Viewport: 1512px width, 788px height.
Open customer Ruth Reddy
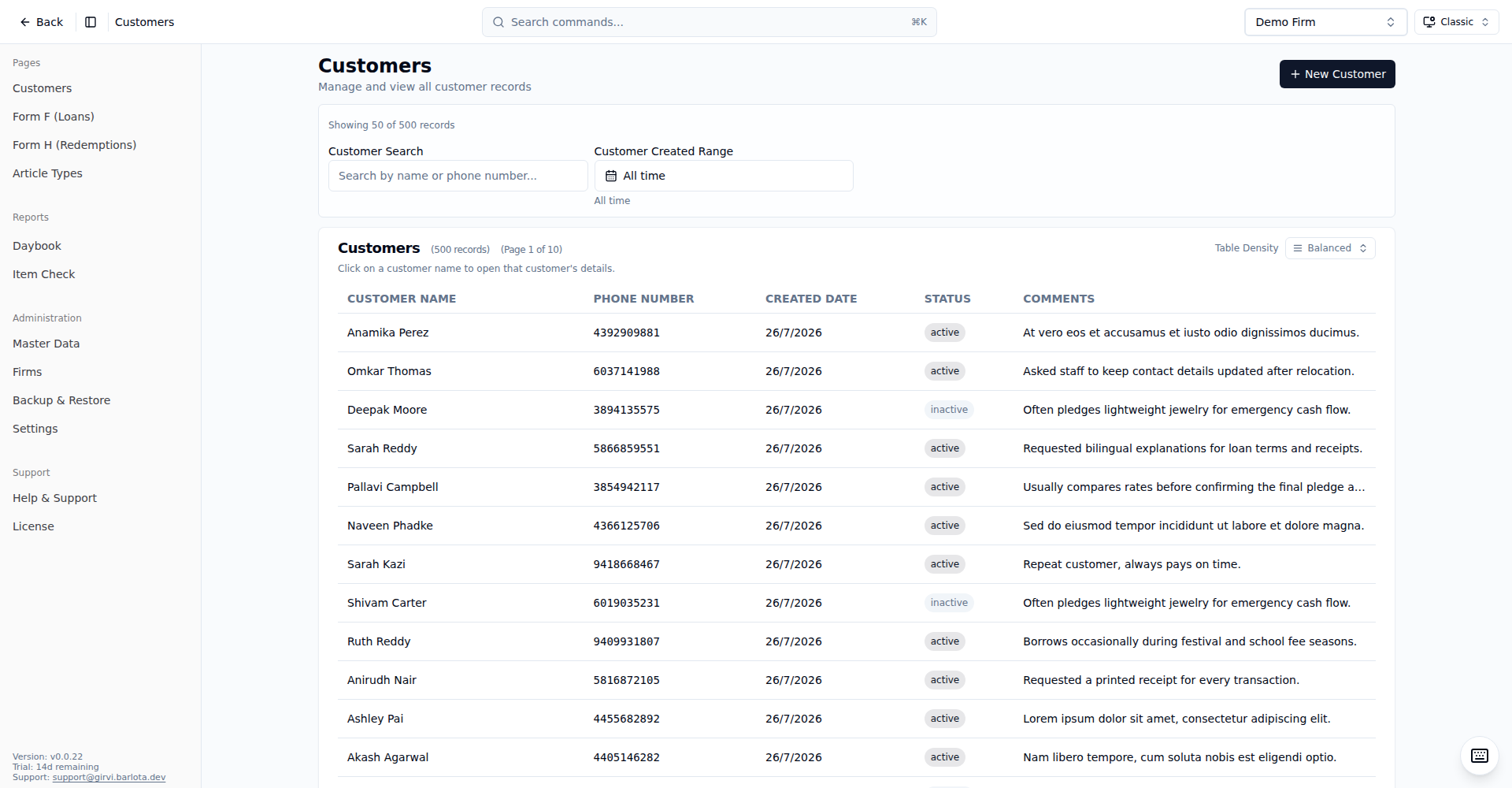(379, 641)
